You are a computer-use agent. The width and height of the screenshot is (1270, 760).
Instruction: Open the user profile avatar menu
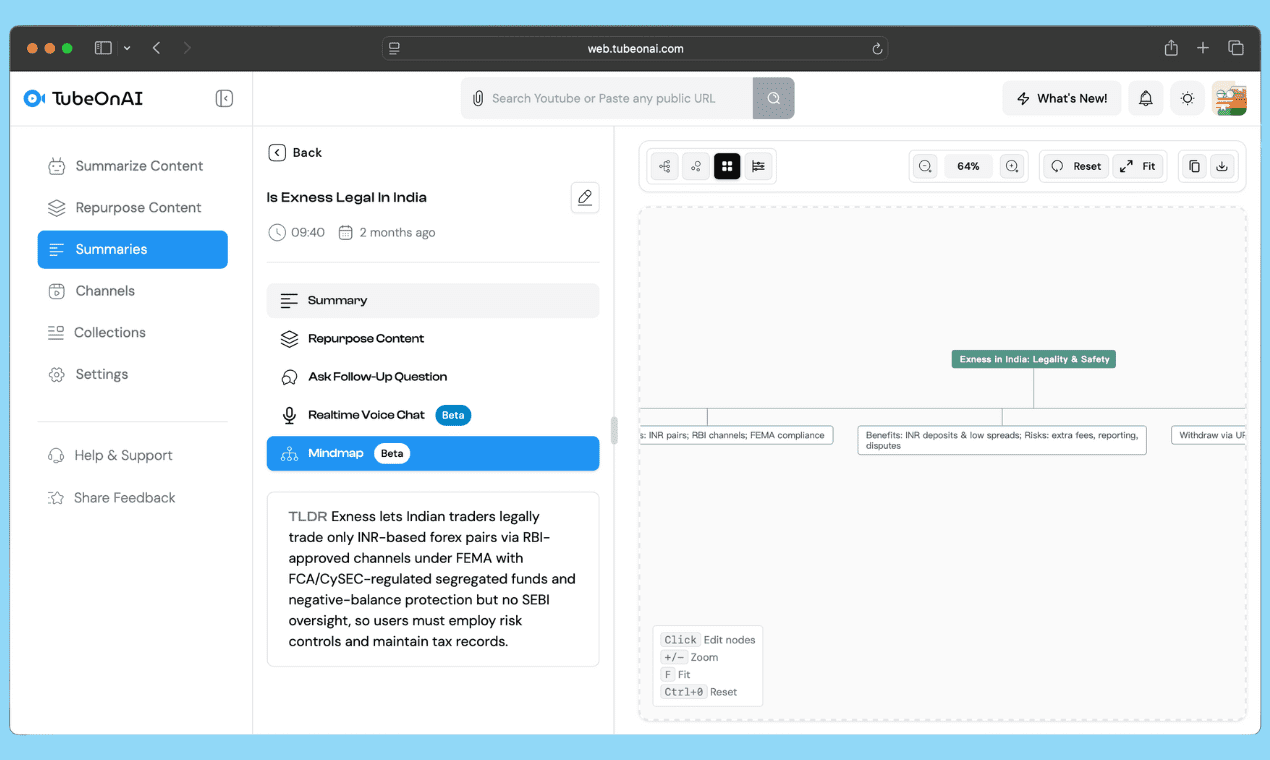click(x=1229, y=98)
